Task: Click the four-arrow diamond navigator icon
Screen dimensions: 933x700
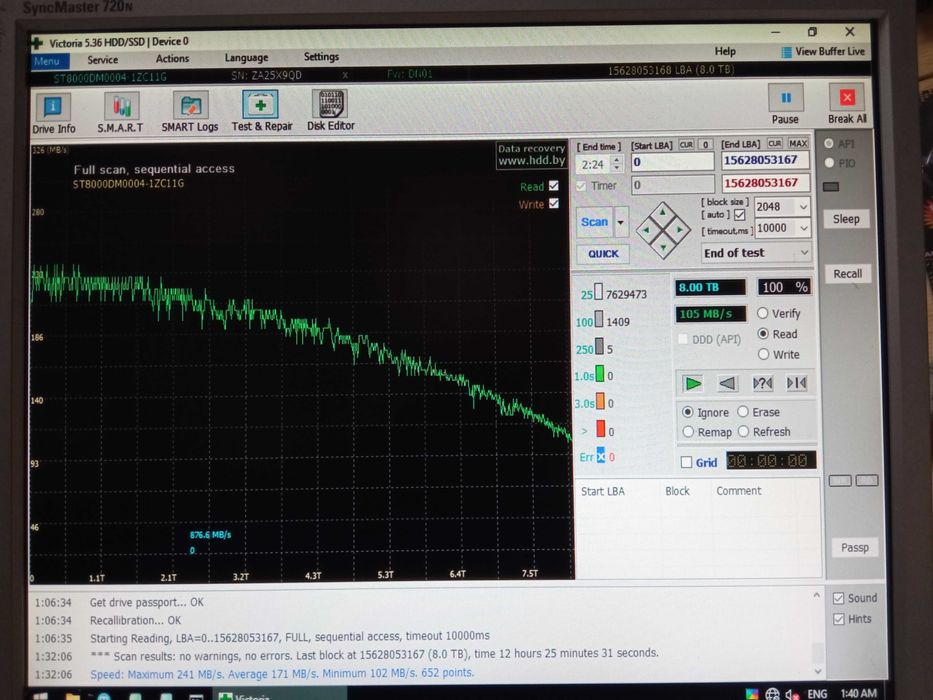Action: (663, 230)
